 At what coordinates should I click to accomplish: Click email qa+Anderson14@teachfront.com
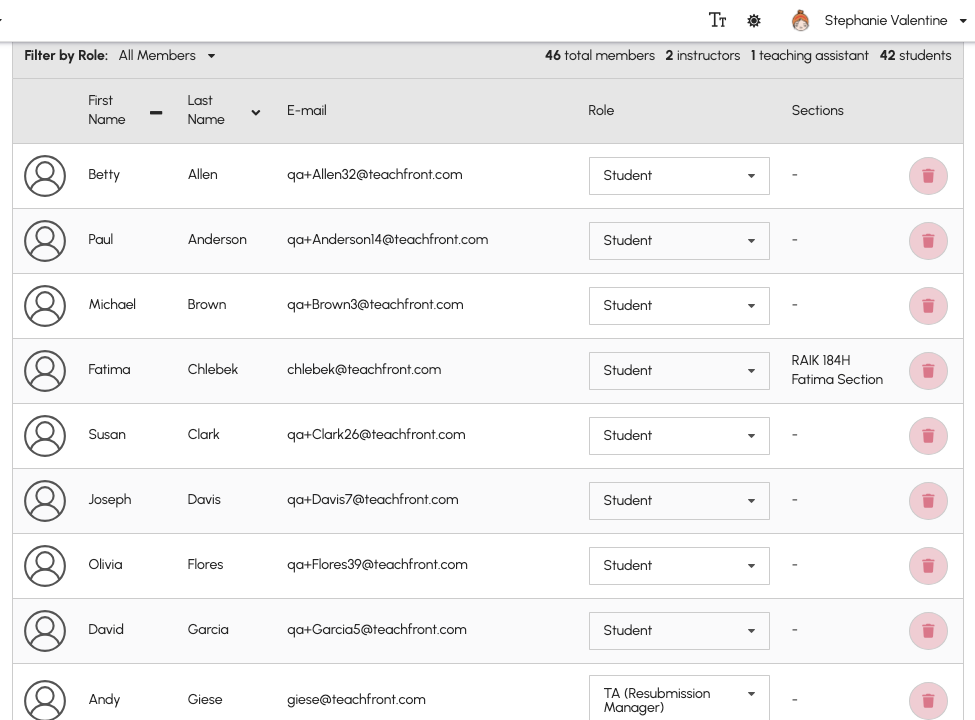387,239
